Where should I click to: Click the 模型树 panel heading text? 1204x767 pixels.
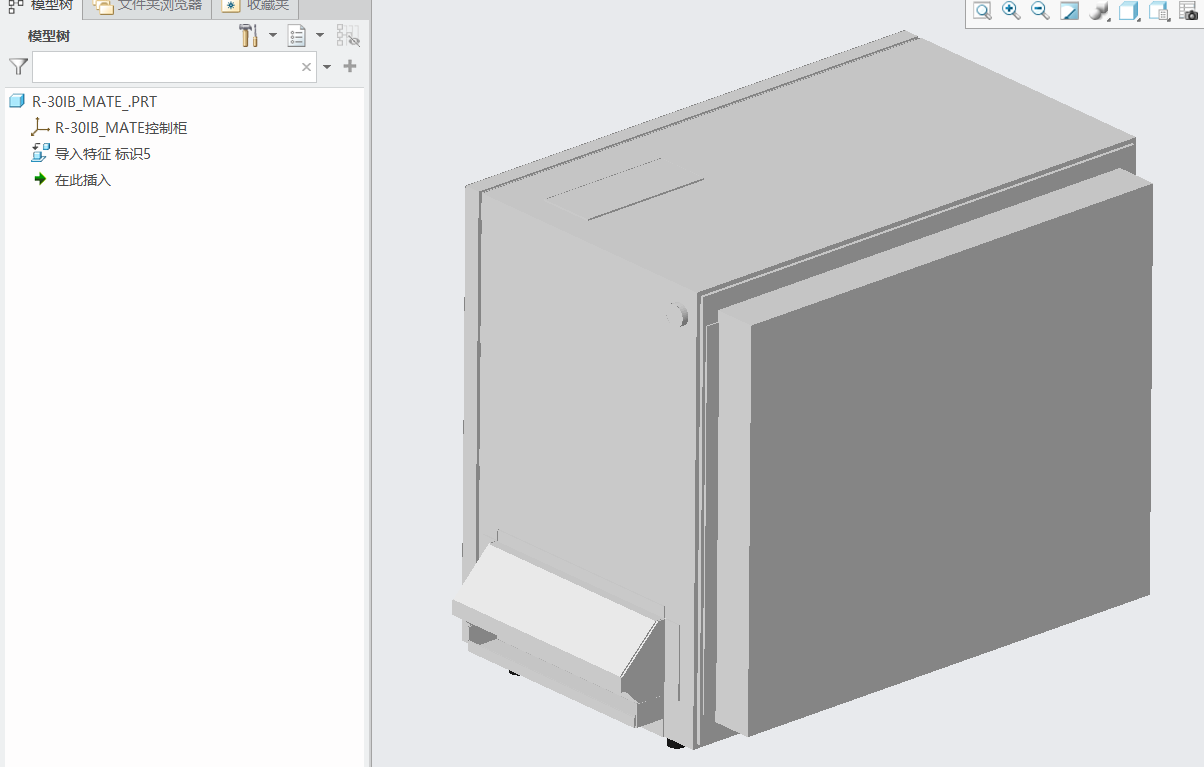tap(49, 36)
